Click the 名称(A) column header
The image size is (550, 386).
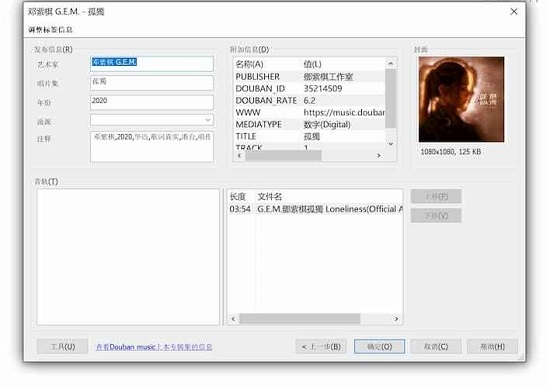click(249, 64)
